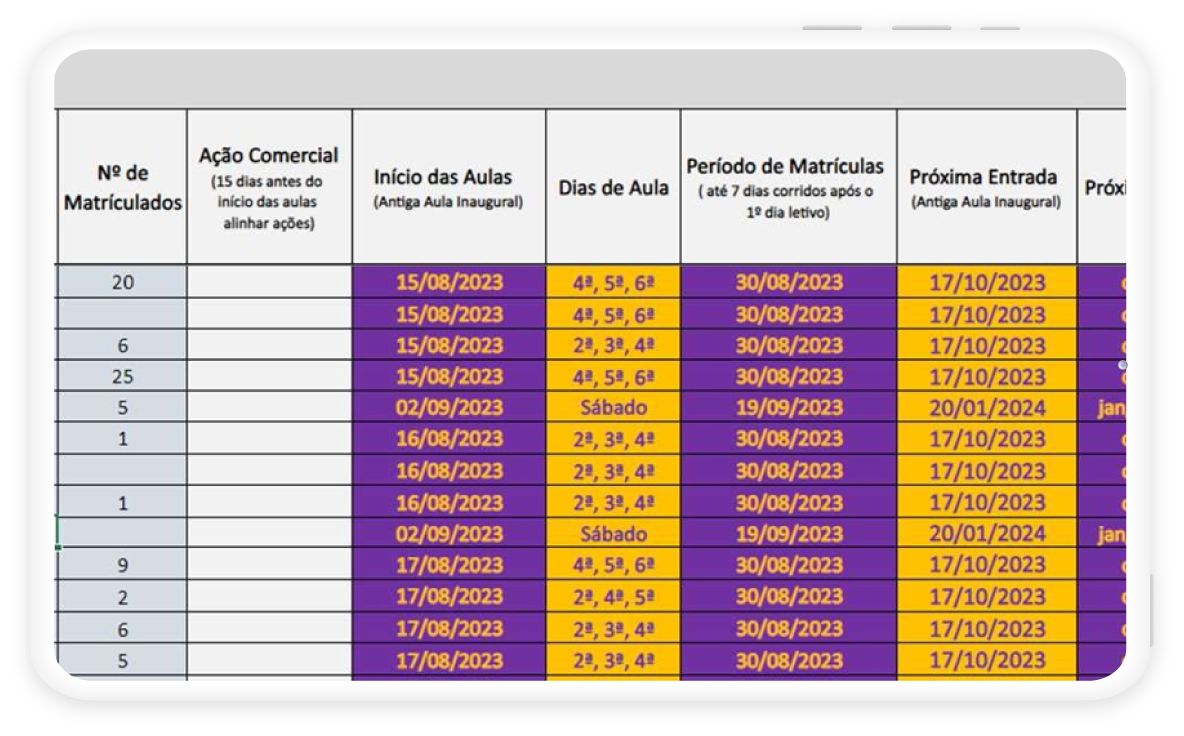The width and height of the screenshot is (1184, 736).
Task: Click the enrollment cell with value 9
Action: click(122, 565)
